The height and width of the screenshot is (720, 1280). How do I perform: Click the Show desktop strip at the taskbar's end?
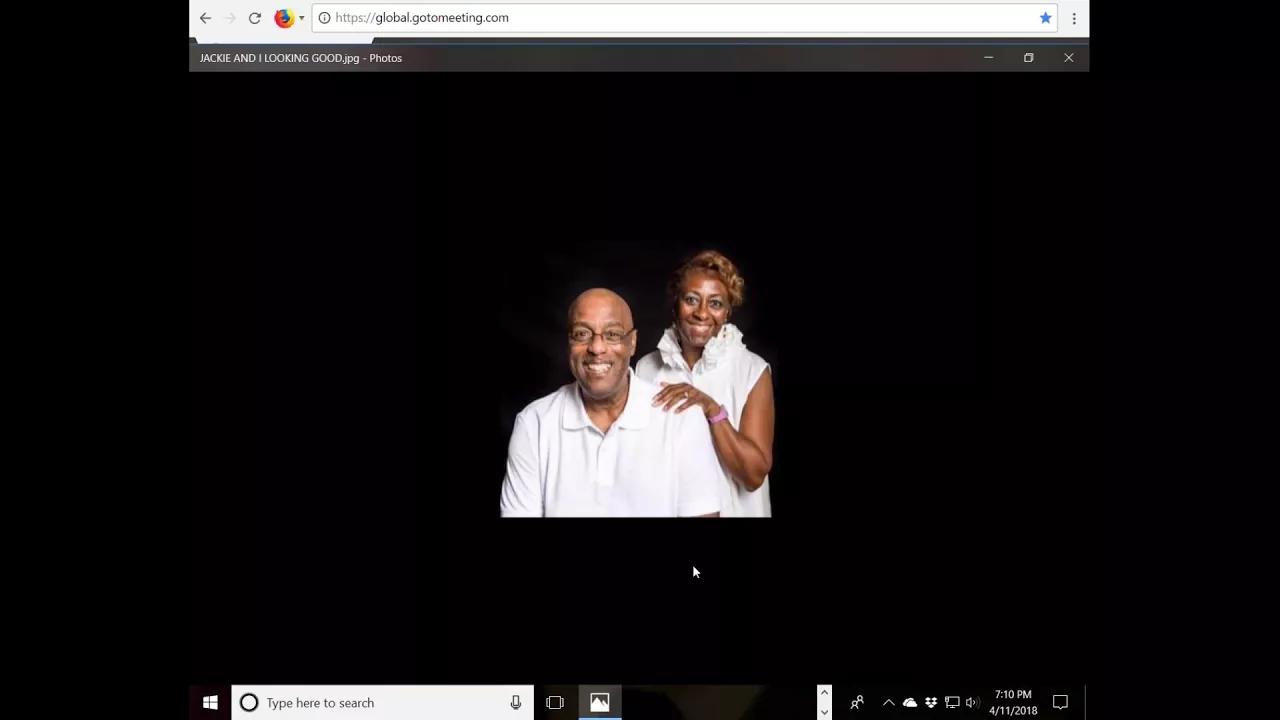pos(1087,703)
